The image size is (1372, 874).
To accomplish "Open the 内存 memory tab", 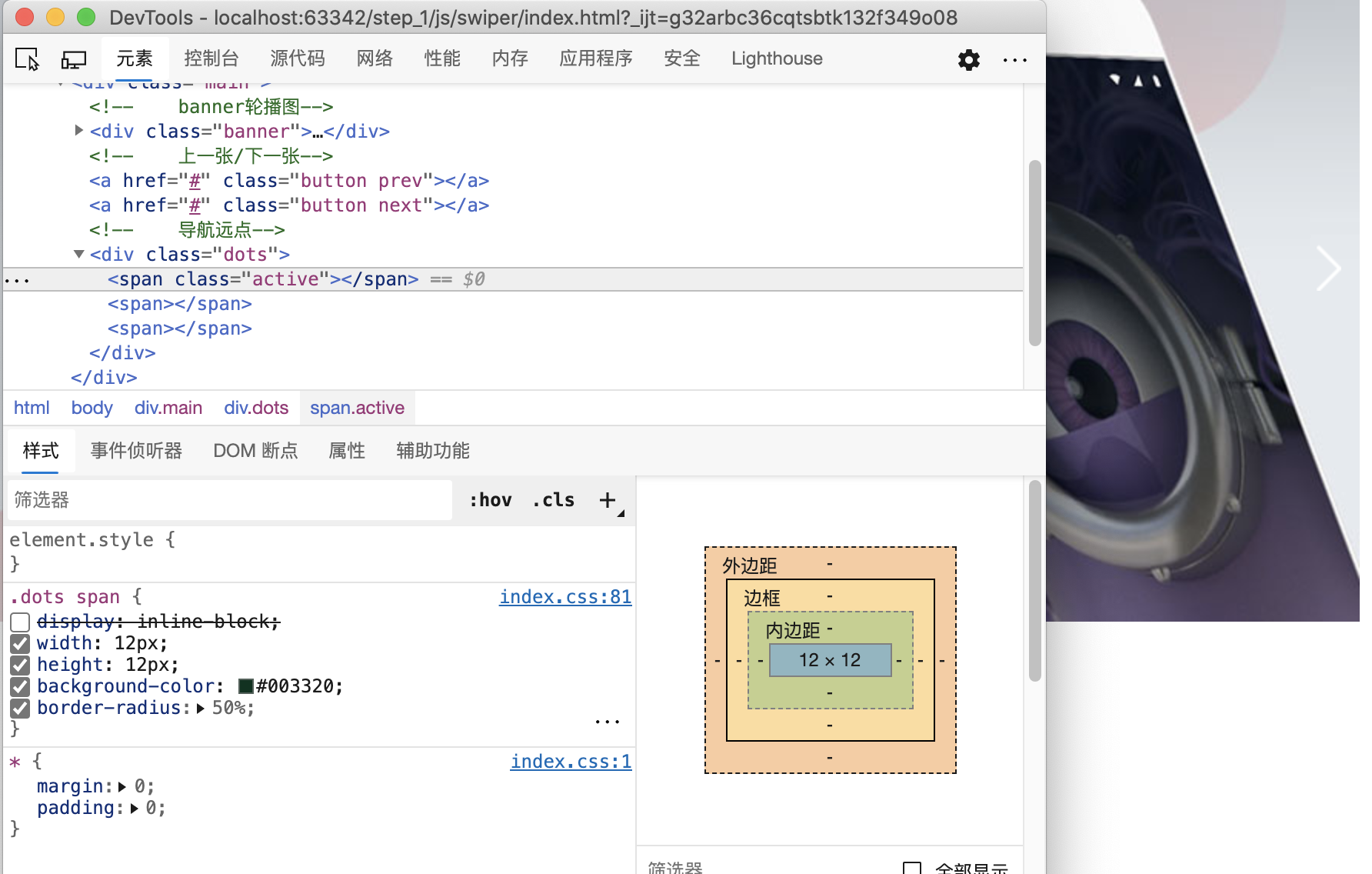I will [511, 58].
